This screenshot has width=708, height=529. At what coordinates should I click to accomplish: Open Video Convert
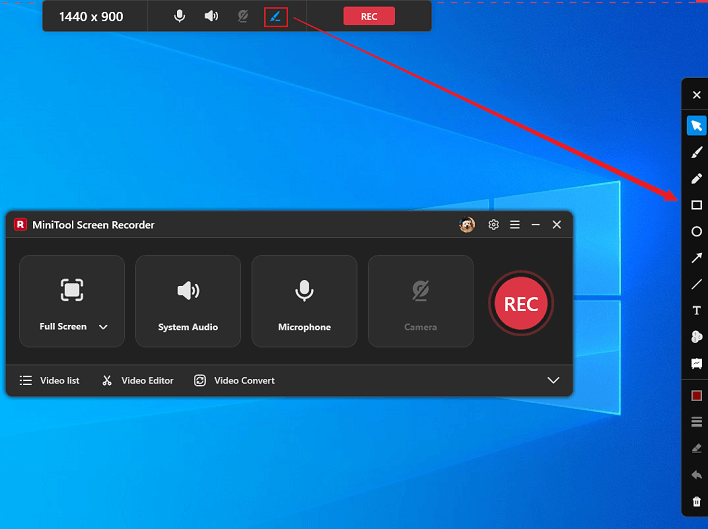pos(234,381)
